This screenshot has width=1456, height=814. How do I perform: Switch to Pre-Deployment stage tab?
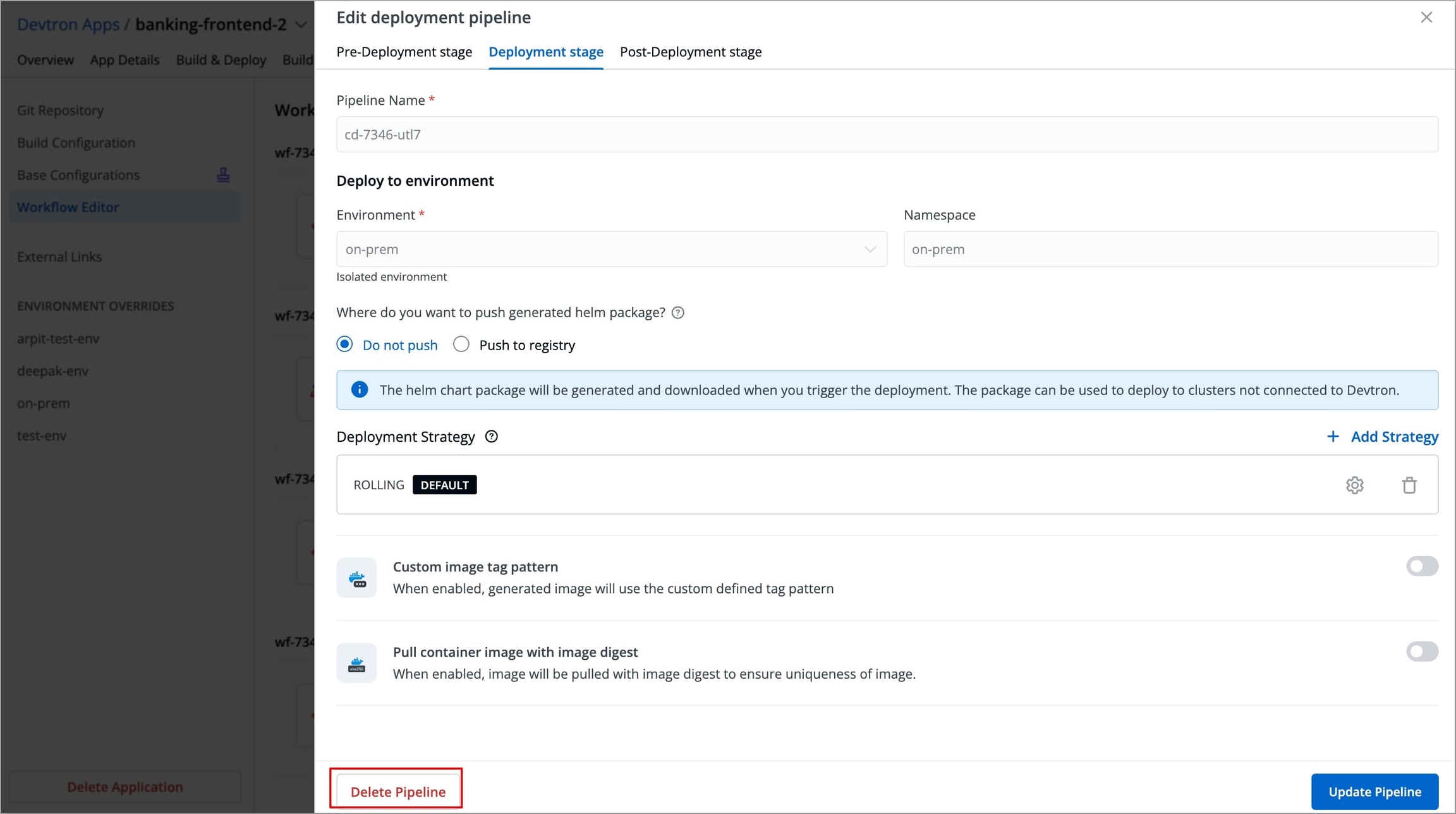[x=404, y=52]
